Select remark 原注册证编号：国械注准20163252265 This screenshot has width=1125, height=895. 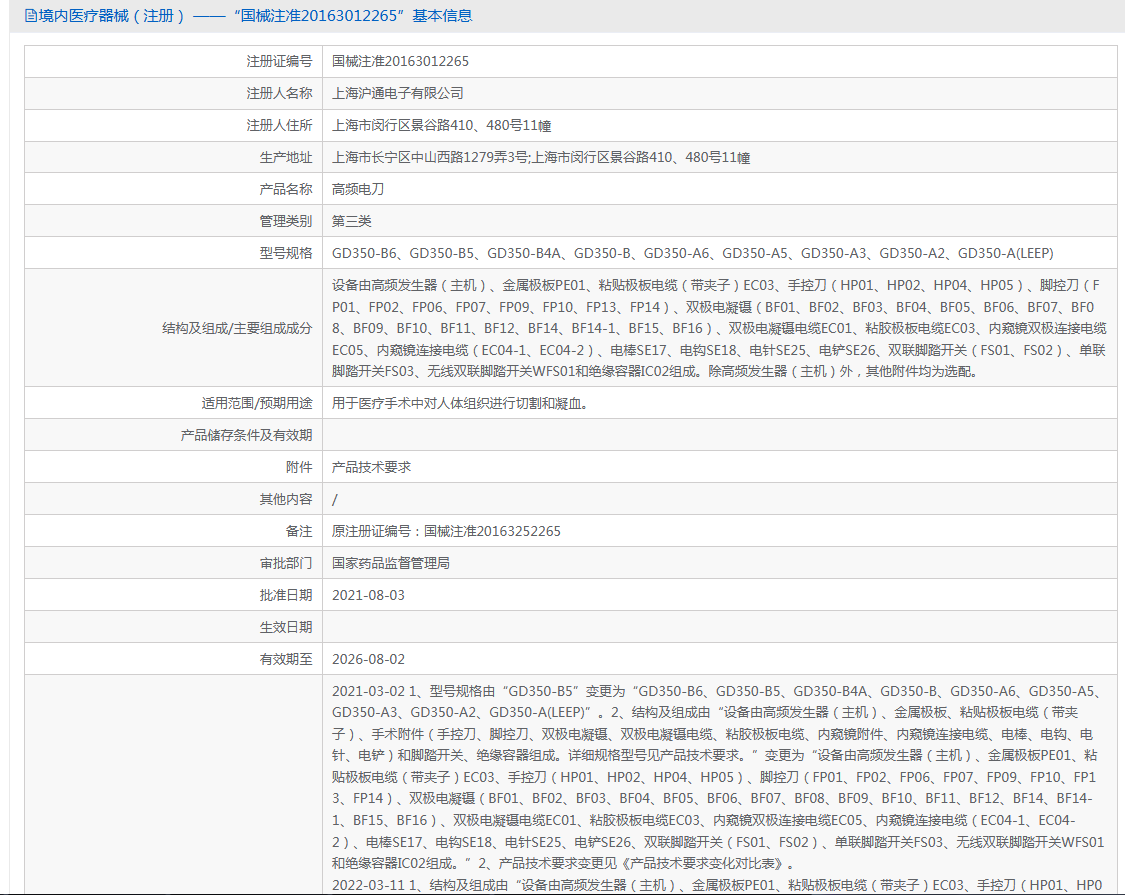446,531
